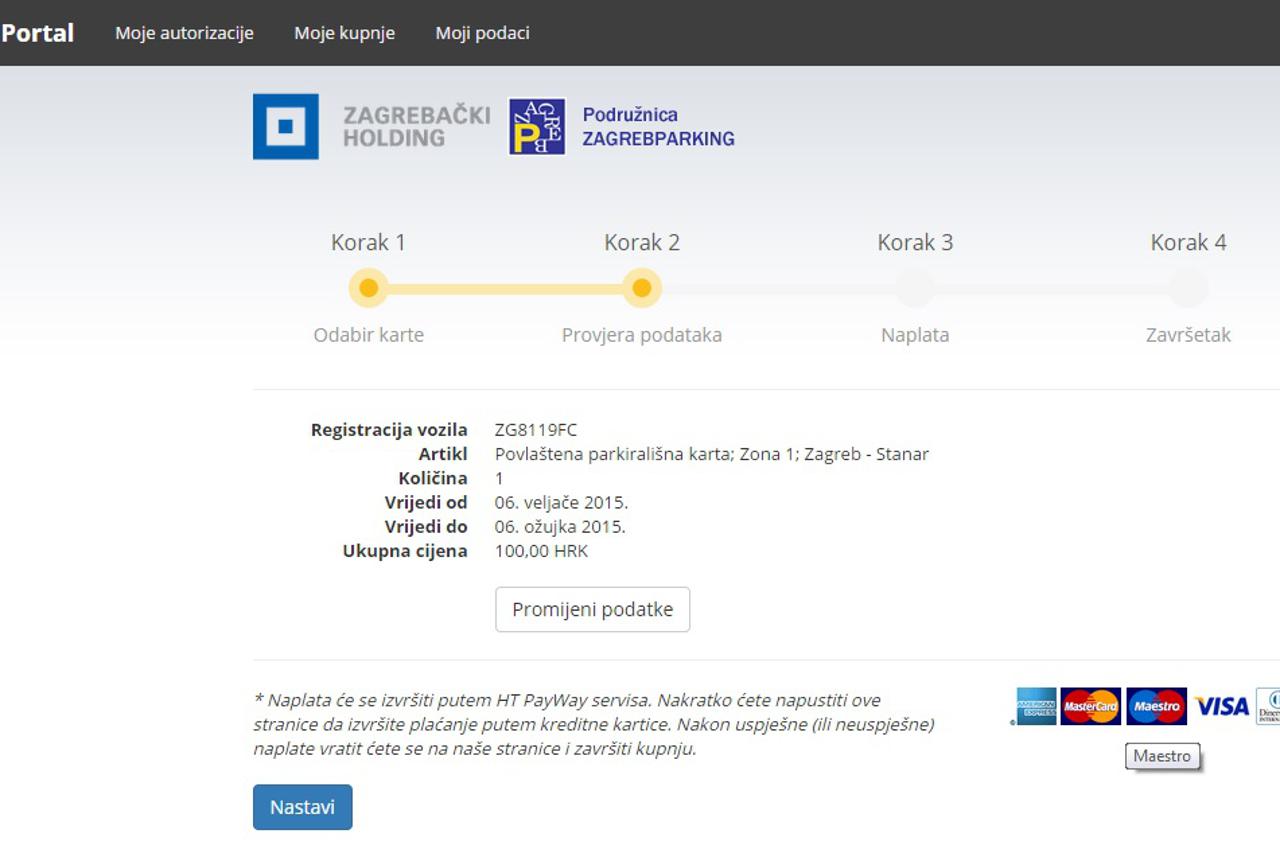Click the Maestro tooltip label
Viewport: 1280px width, 853px height.
pos(1162,757)
